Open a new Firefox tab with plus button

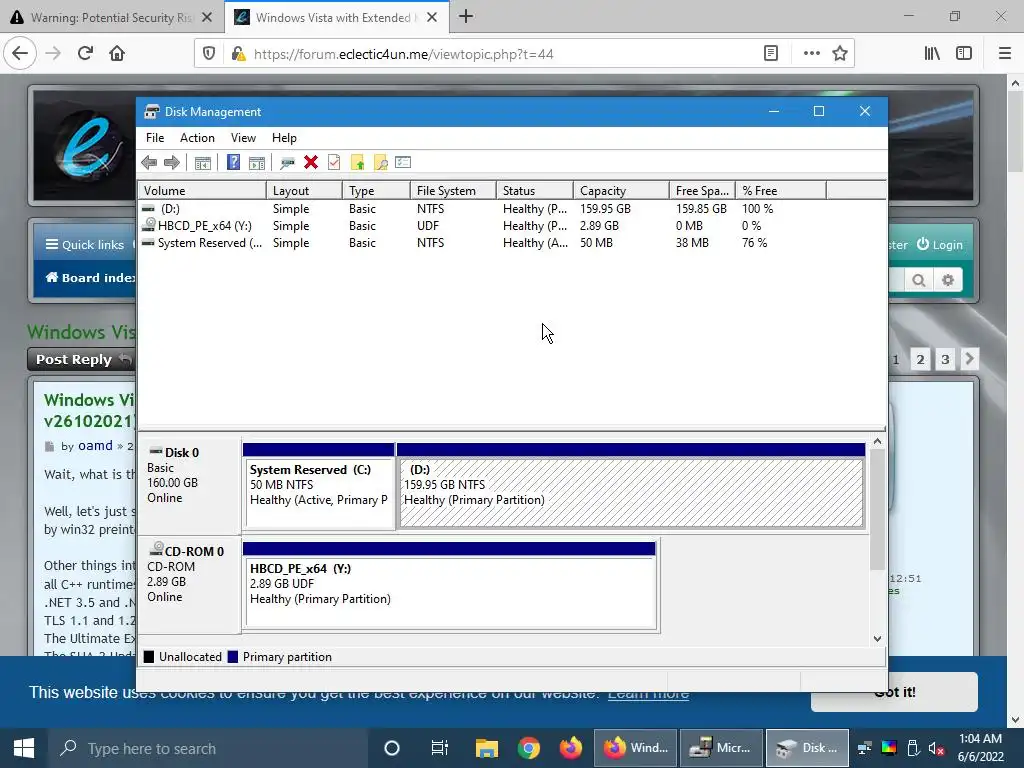pyautogui.click(x=466, y=17)
